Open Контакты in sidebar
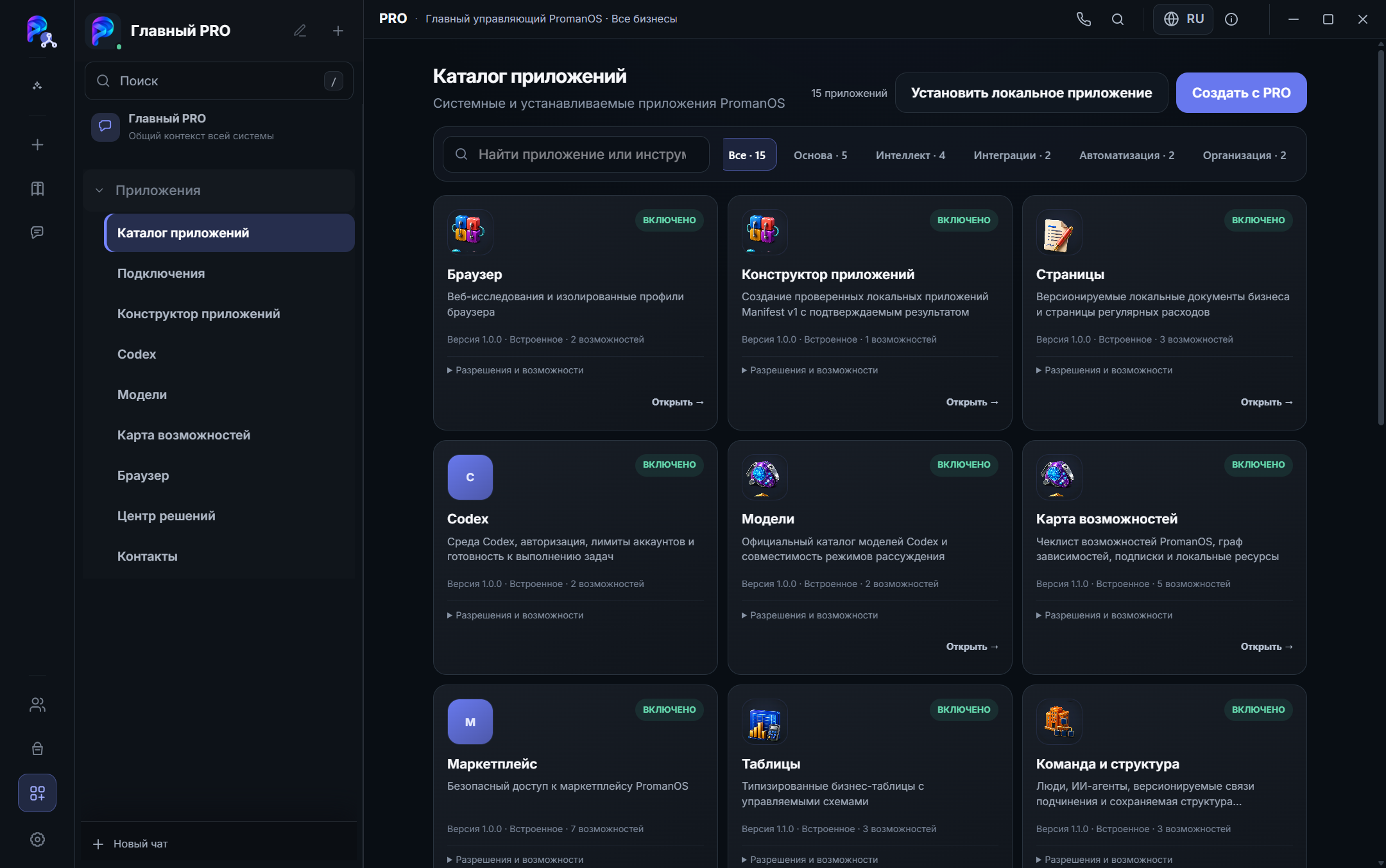The width and height of the screenshot is (1386, 868). pos(229,556)
